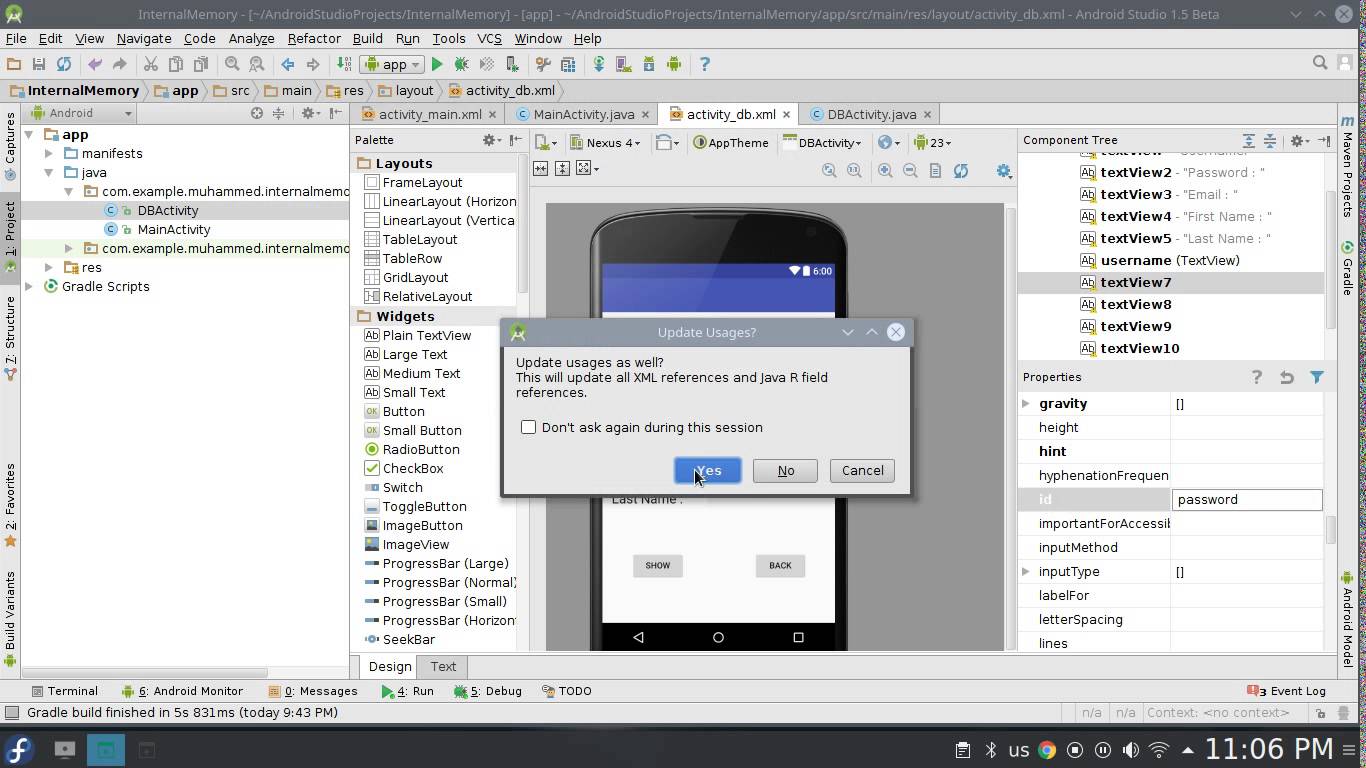Run the app using the green Run icon
Image resolution: width=1366 pixels, height=768 pixels.
tap(437, 63)
